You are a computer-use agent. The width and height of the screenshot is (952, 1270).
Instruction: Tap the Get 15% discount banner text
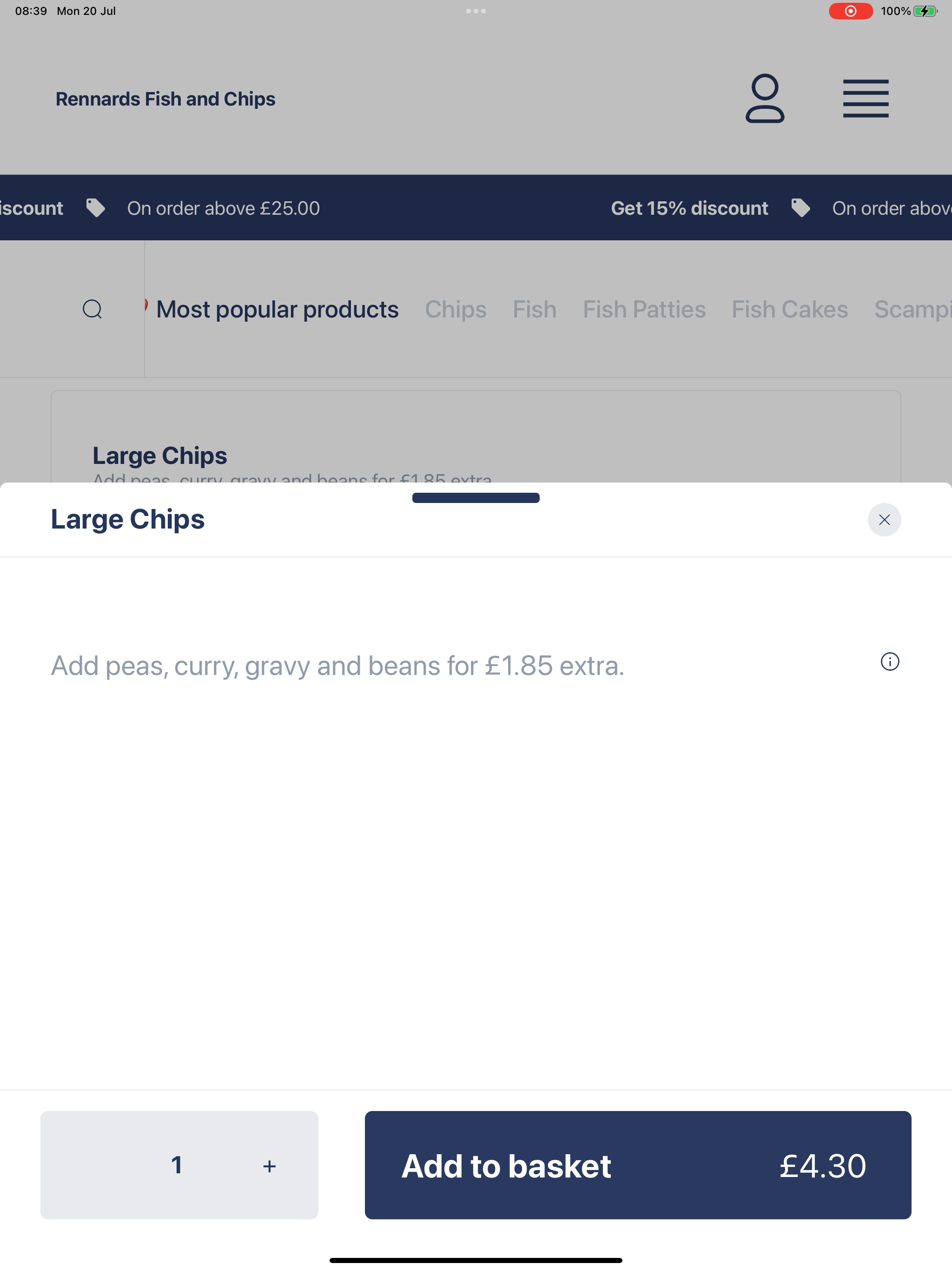click(689, 208)
